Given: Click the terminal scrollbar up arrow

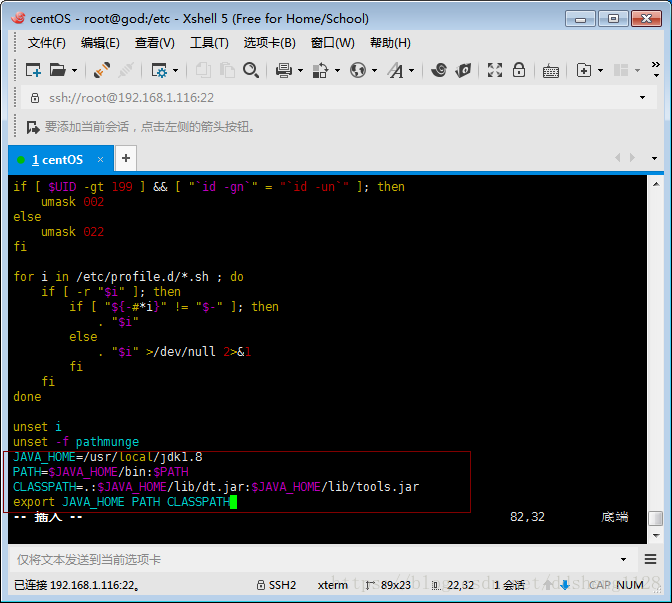Looking at the screenshot, I should click(x=656, y=184).
